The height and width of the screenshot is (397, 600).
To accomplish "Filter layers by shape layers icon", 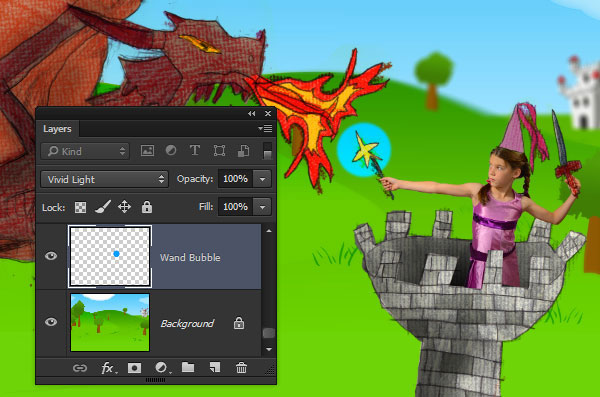I will click(x=219, y=150).
